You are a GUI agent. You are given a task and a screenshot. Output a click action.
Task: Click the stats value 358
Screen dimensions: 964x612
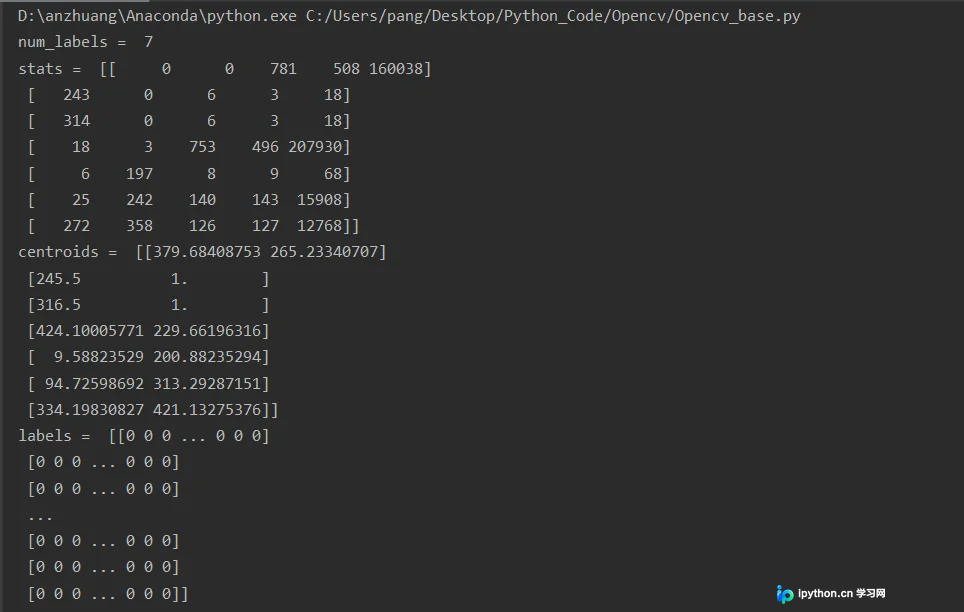coord(140,226)
